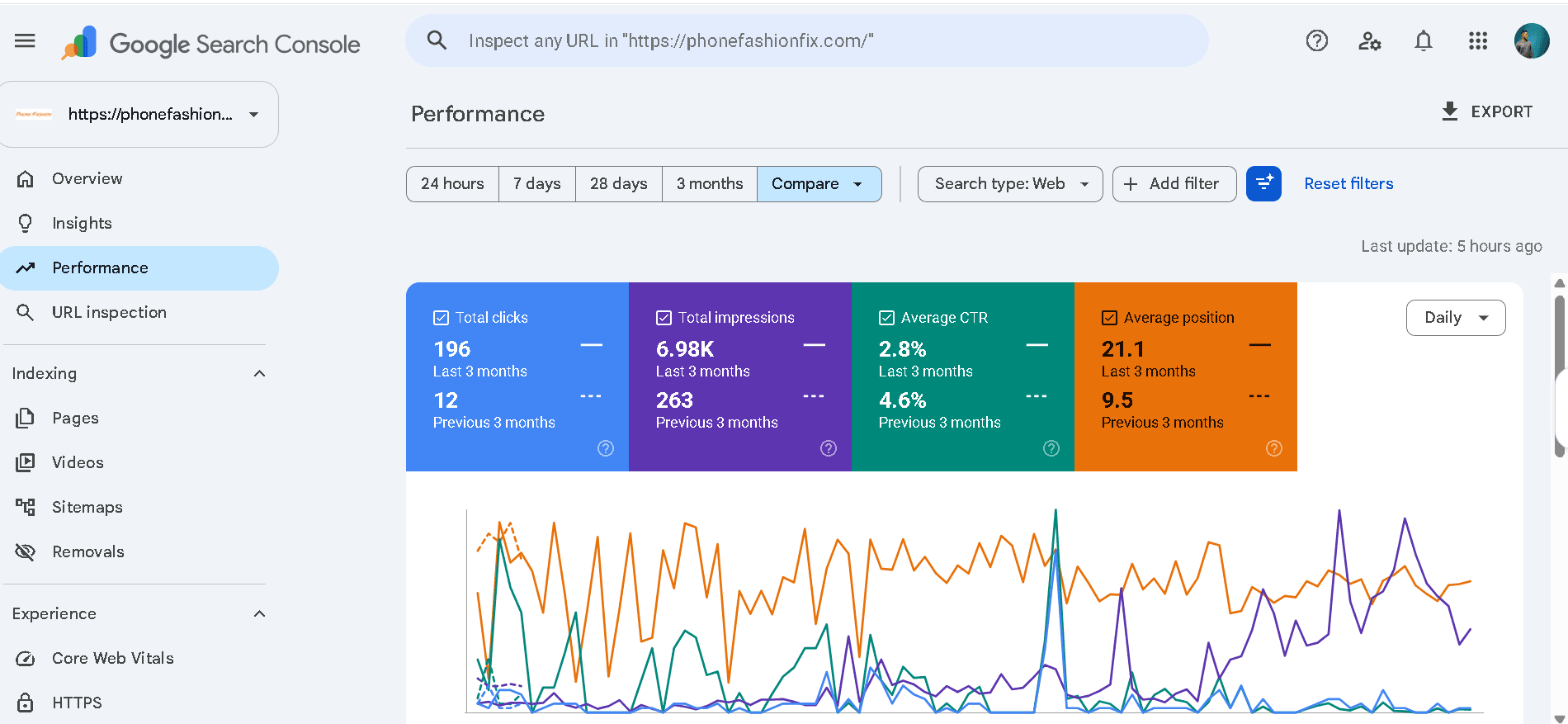Toggle the Total impressions checkbox
Viewport: 1568px width, 724px height.
point(664,318)
